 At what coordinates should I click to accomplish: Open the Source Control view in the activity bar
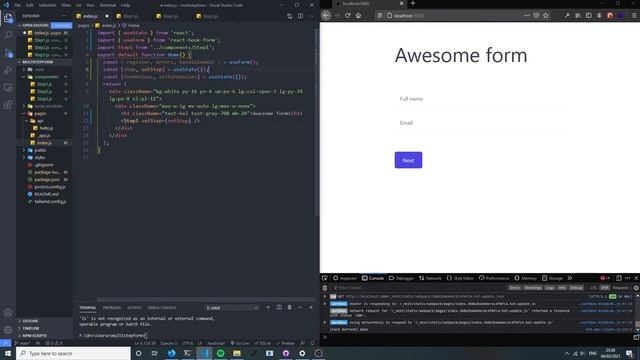click(x=8, y=53)
